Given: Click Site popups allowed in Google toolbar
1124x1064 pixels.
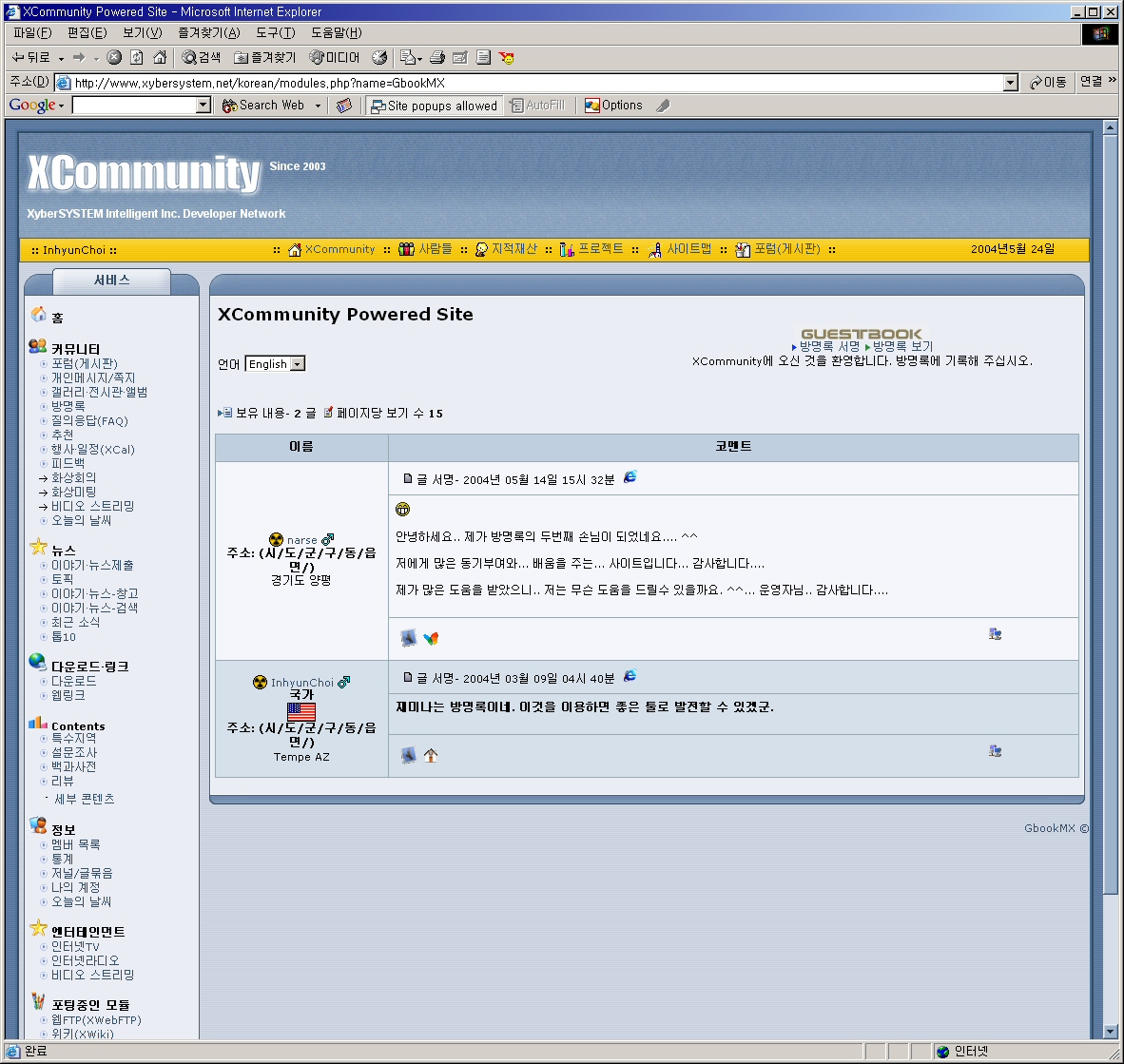Looking at the screenshot, I should (x=434, y=106).
